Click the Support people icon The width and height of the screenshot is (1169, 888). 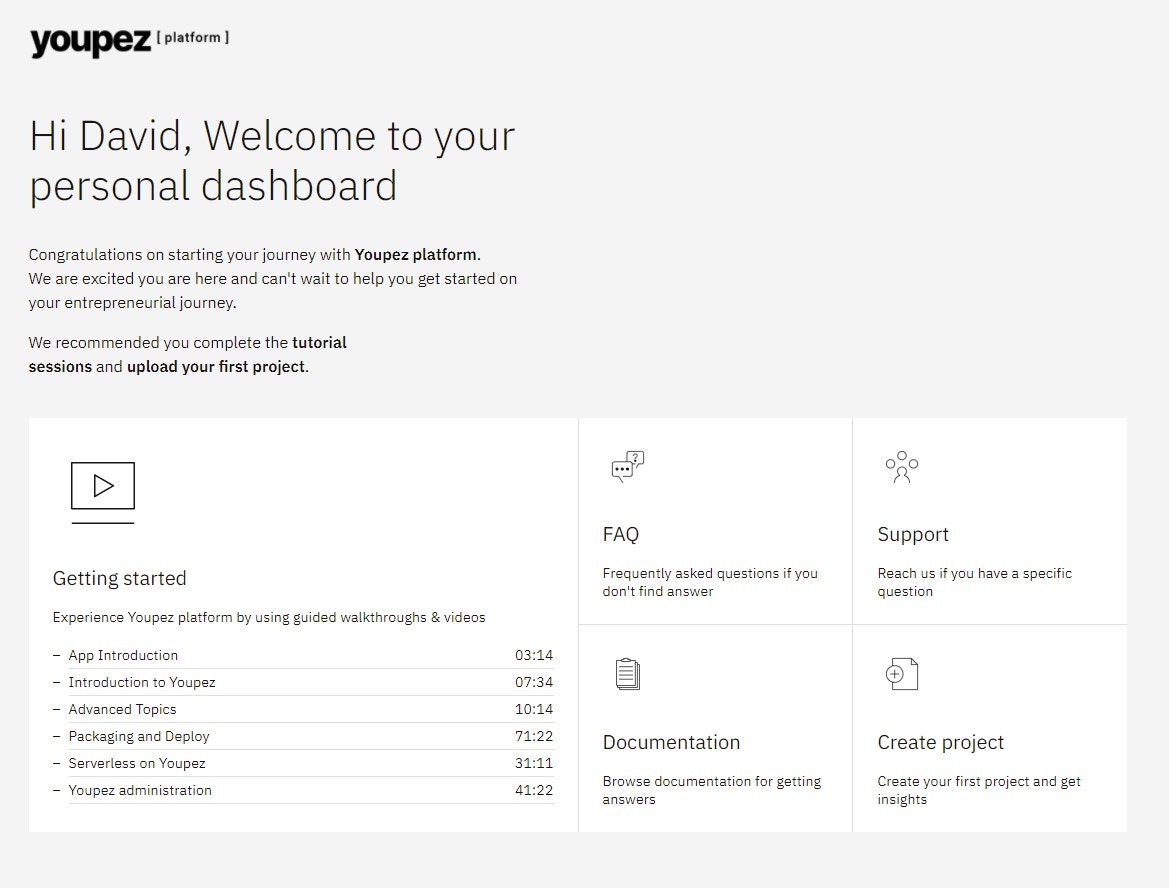(901, 466)
